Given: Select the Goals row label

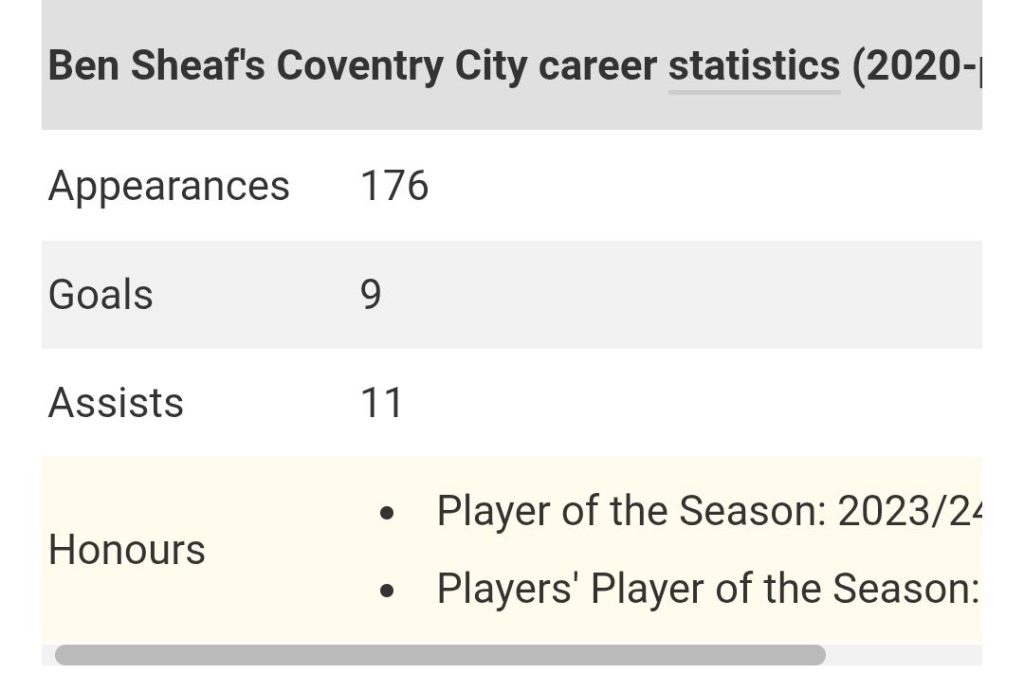Looking at the screenshot, I should coord(101,295).
